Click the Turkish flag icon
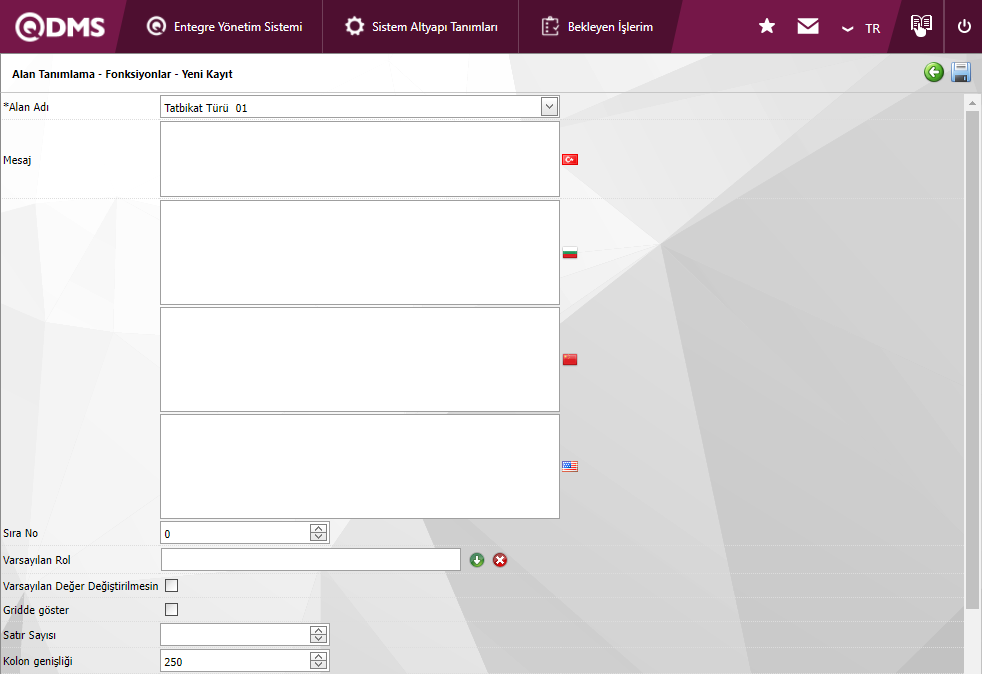This screenshot has width=982, height=674. 570,160
